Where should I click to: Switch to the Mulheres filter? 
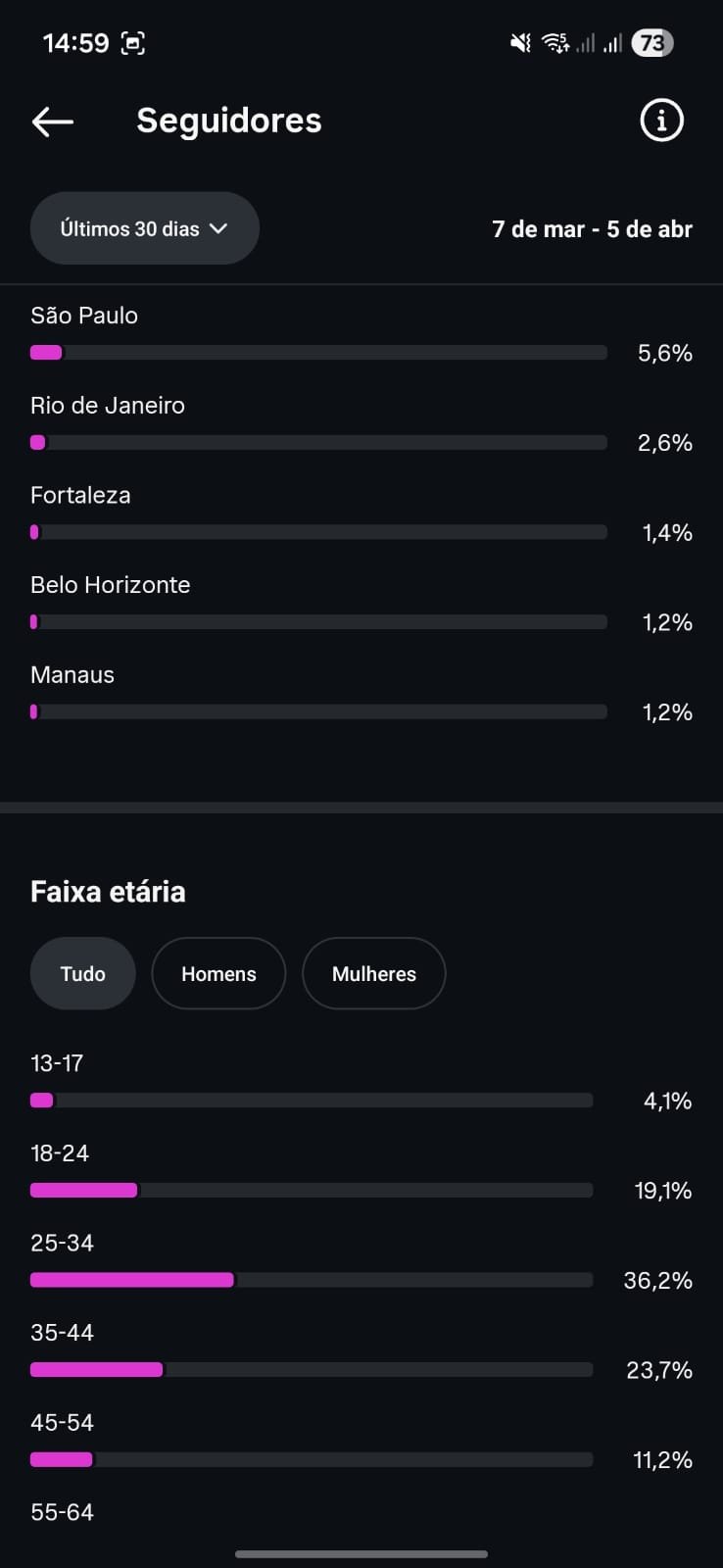coord(373,973)
